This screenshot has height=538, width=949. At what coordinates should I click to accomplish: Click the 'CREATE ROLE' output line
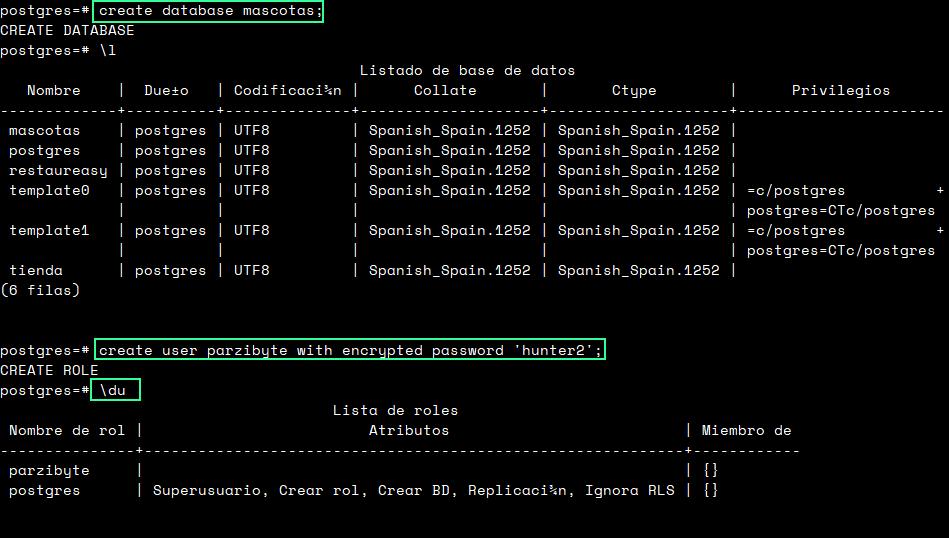(x=49, y=371)
